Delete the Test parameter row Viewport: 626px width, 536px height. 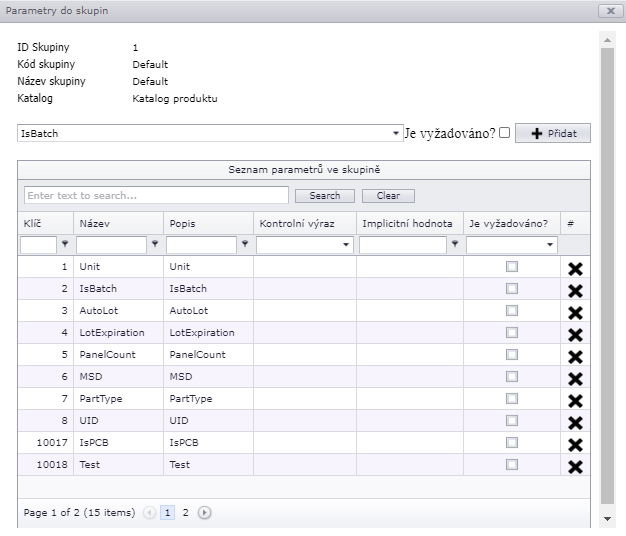[x=575, y=466]
